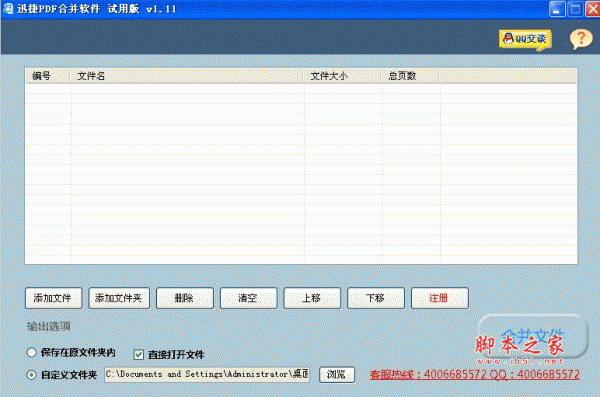Click the 添加文件 button
This screenshot has width=600, height=397.
pos(54,298)
